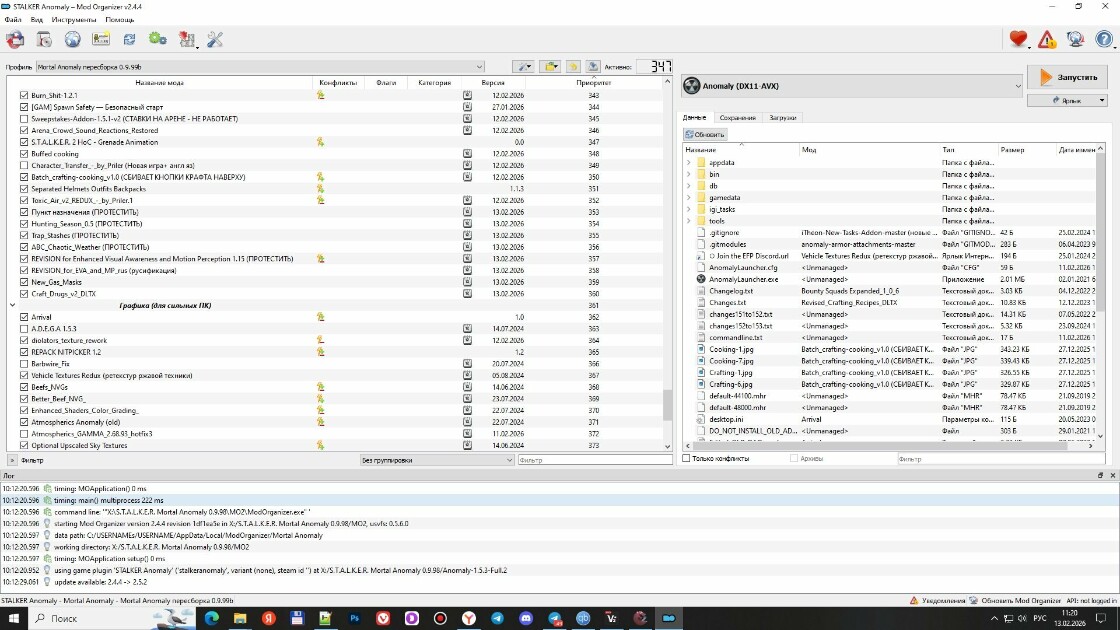Click the help question mark icon
Screen dimensions: 1120x630
tap(1104, 39)
